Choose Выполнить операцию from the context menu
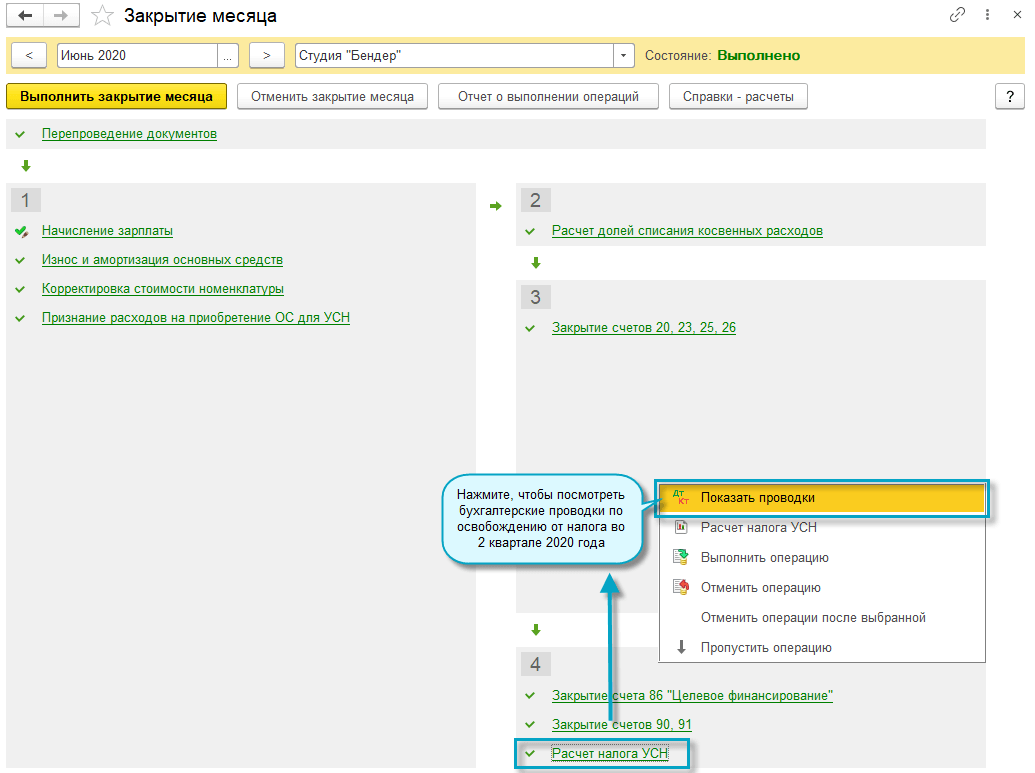The image size is (1035, 773). 822,558
